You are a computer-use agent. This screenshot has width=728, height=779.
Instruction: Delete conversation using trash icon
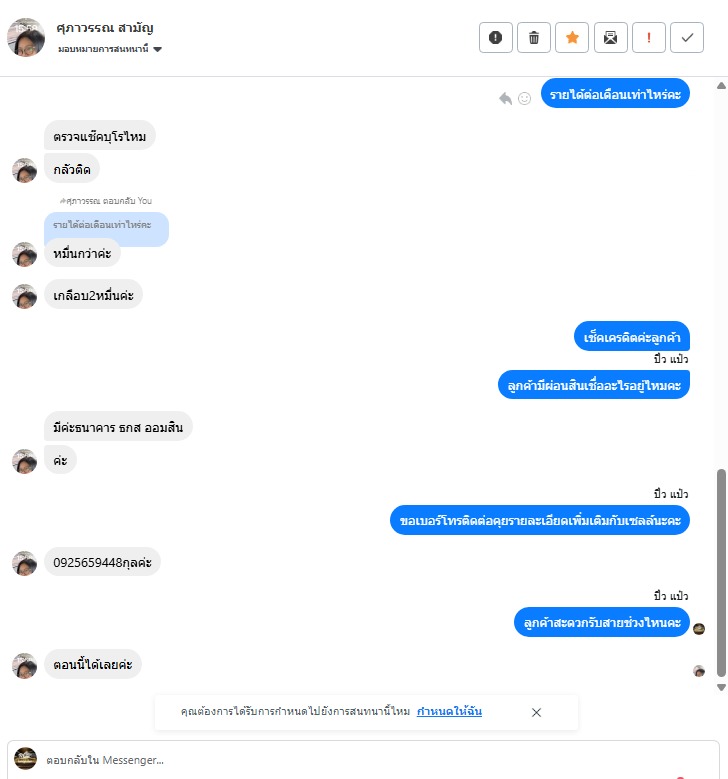point(534,37)
